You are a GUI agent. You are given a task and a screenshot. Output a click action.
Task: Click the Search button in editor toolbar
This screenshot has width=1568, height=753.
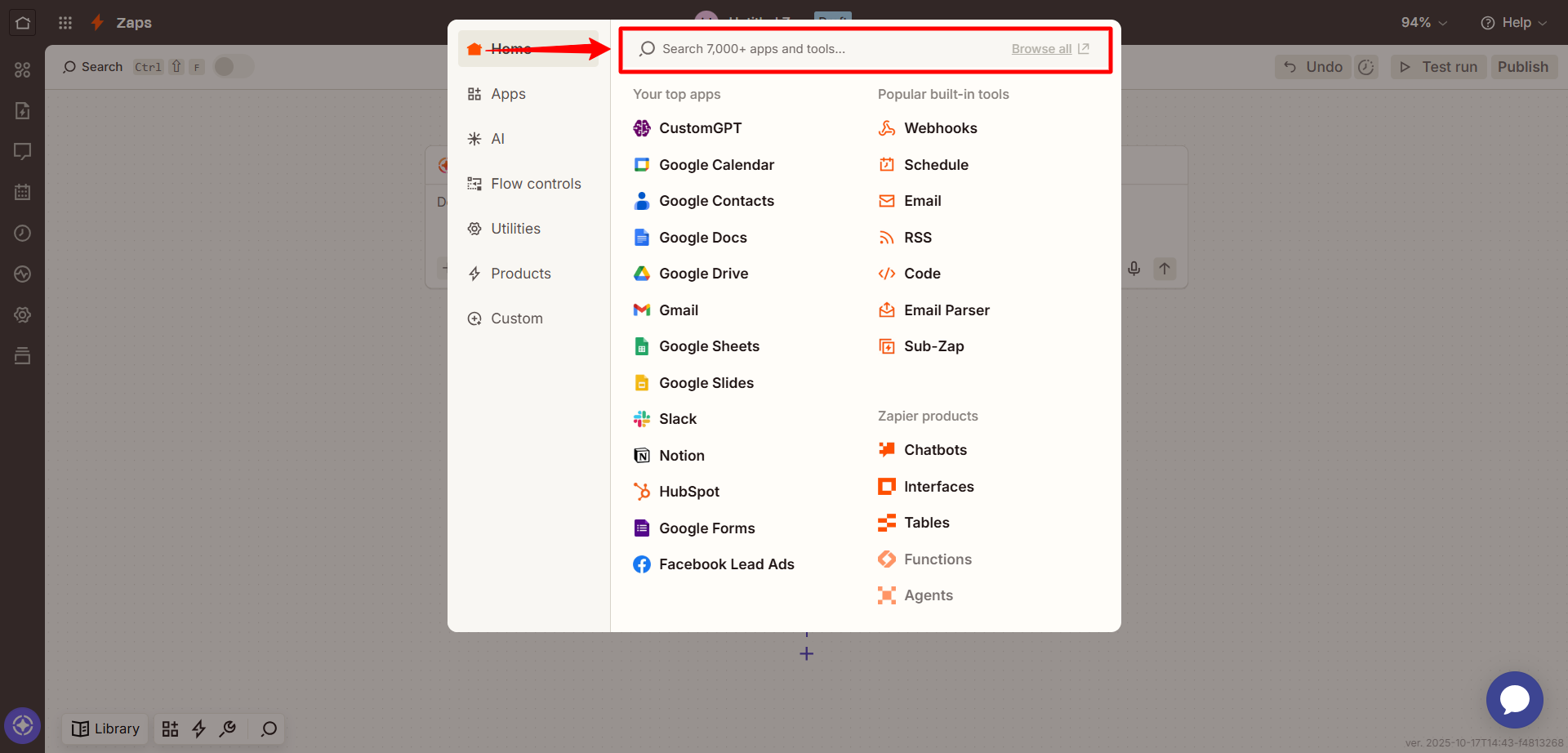pos(93,67)
